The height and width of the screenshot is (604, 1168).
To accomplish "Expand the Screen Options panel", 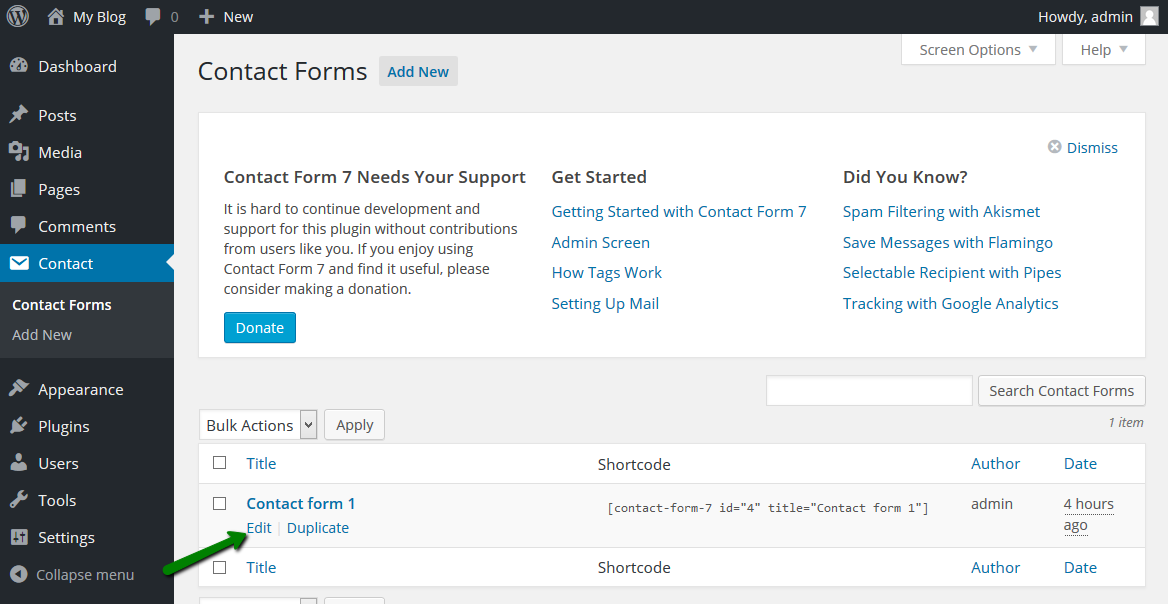I will click(978, 50).
